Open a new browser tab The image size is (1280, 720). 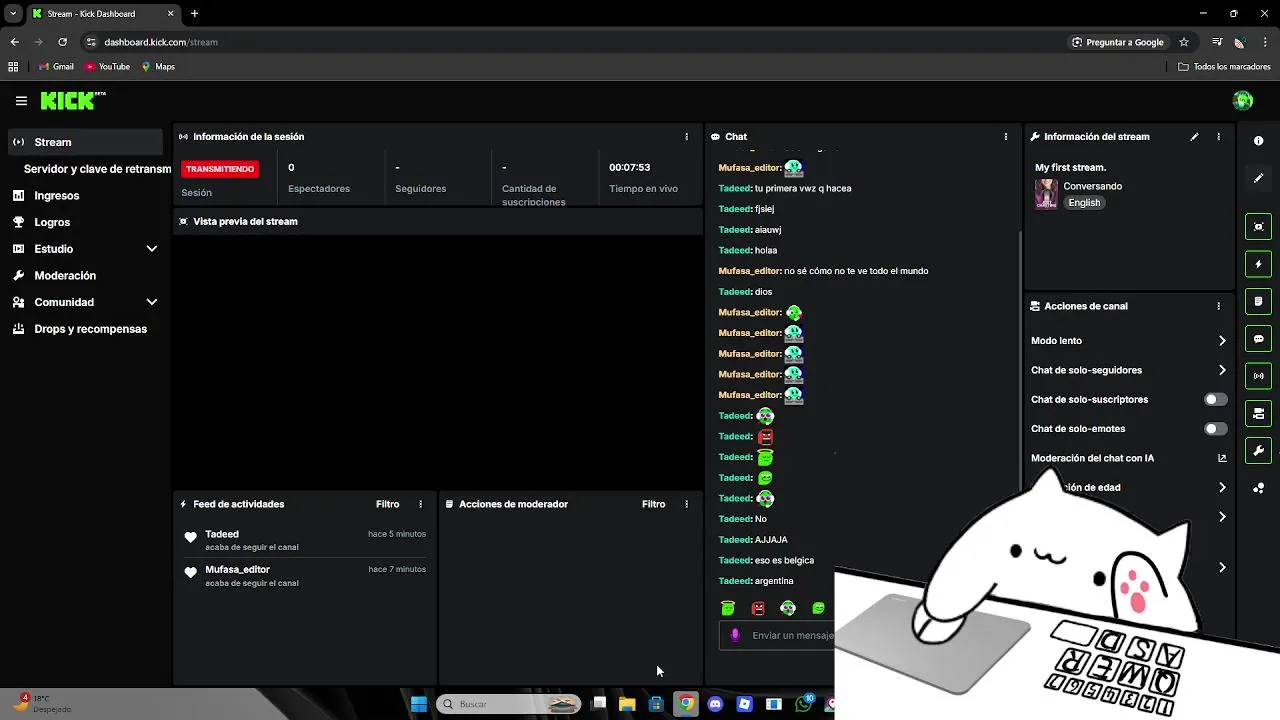pyautogui.click(x=194, y=14)
